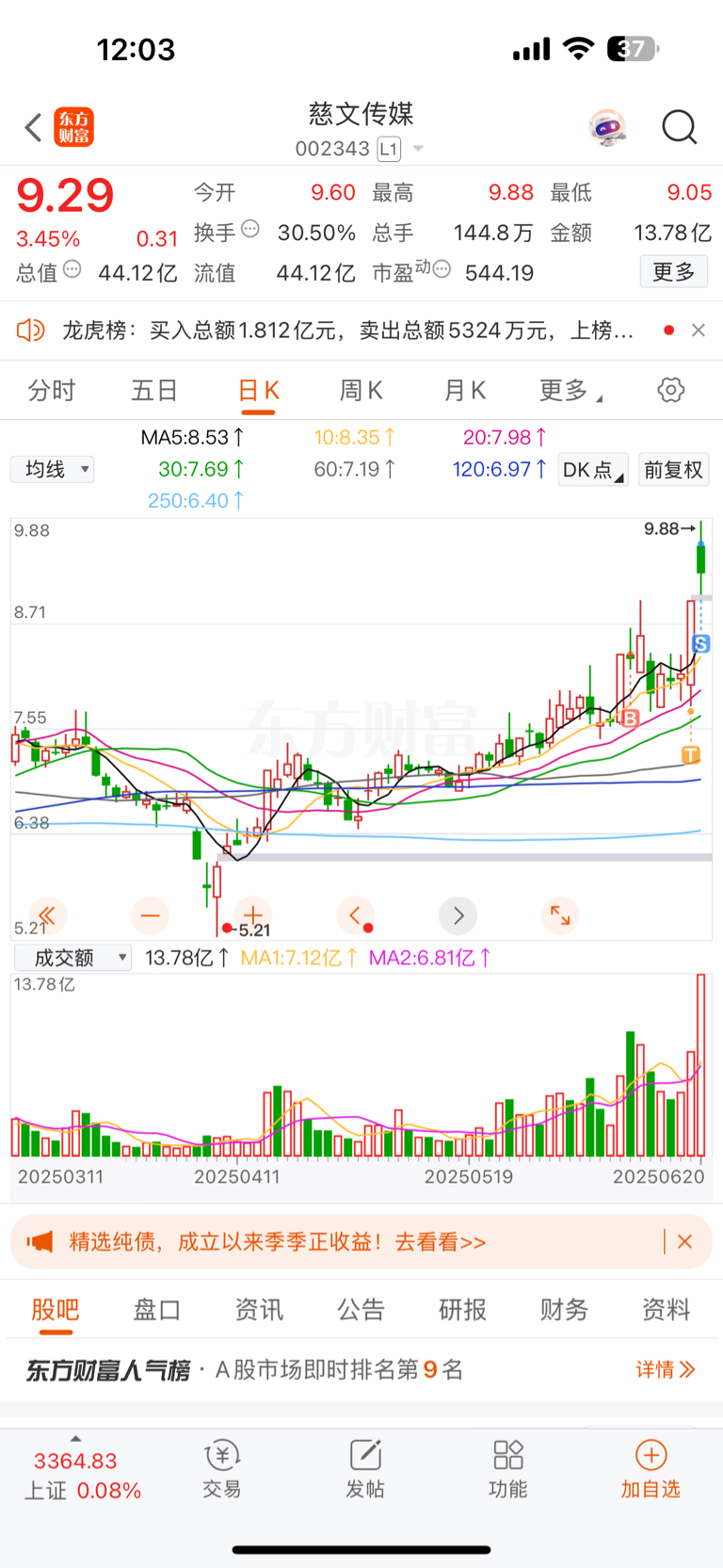Screen dimensions: 723x1568
Task: Zoom in chart with plus icon
Action: [x=253, y=914]
